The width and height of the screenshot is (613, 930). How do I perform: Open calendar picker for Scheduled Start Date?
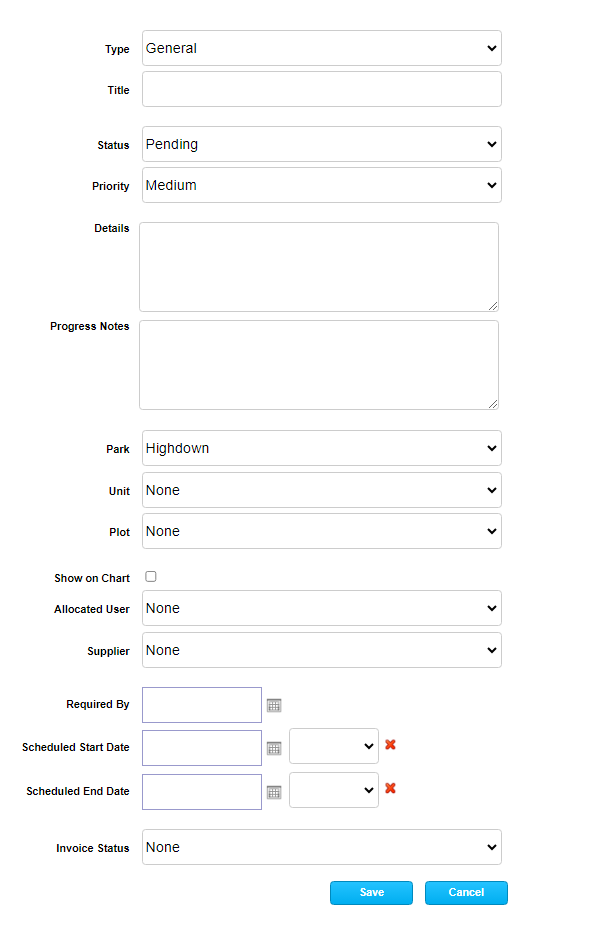point(274,748)
